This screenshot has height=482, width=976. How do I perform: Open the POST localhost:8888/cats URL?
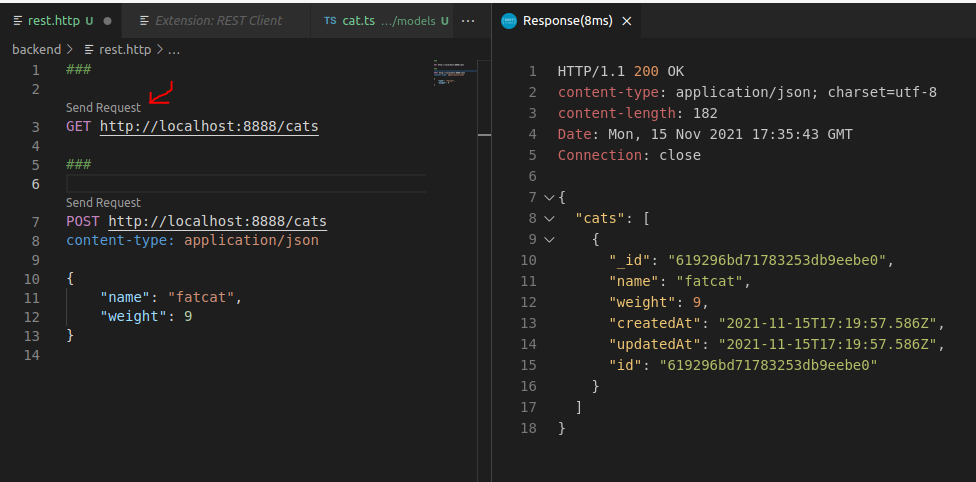click(x=217, y=221)
